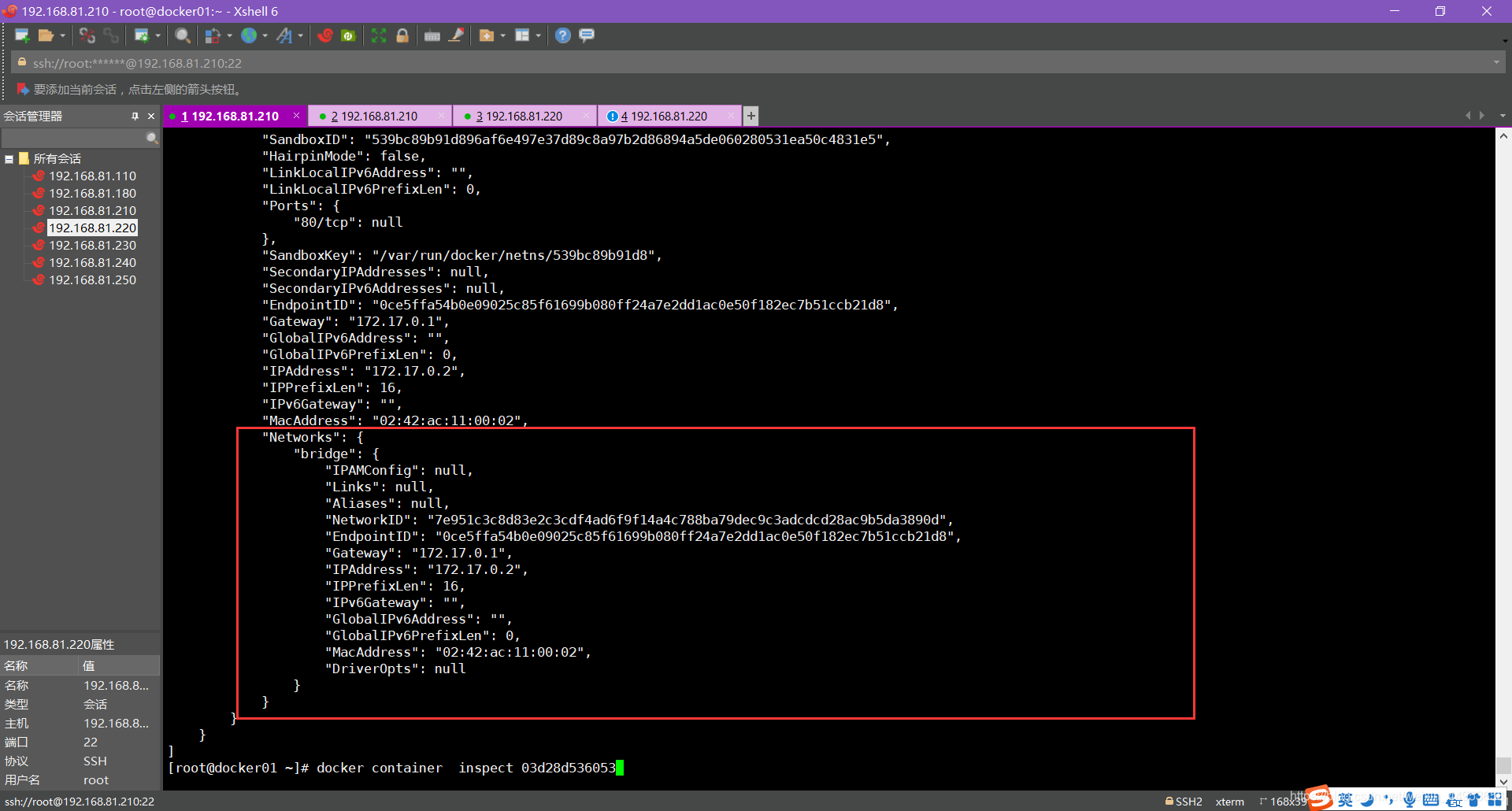
Task: Select session 192.168.81.220 in tree
Action: [x=92, y=228]
